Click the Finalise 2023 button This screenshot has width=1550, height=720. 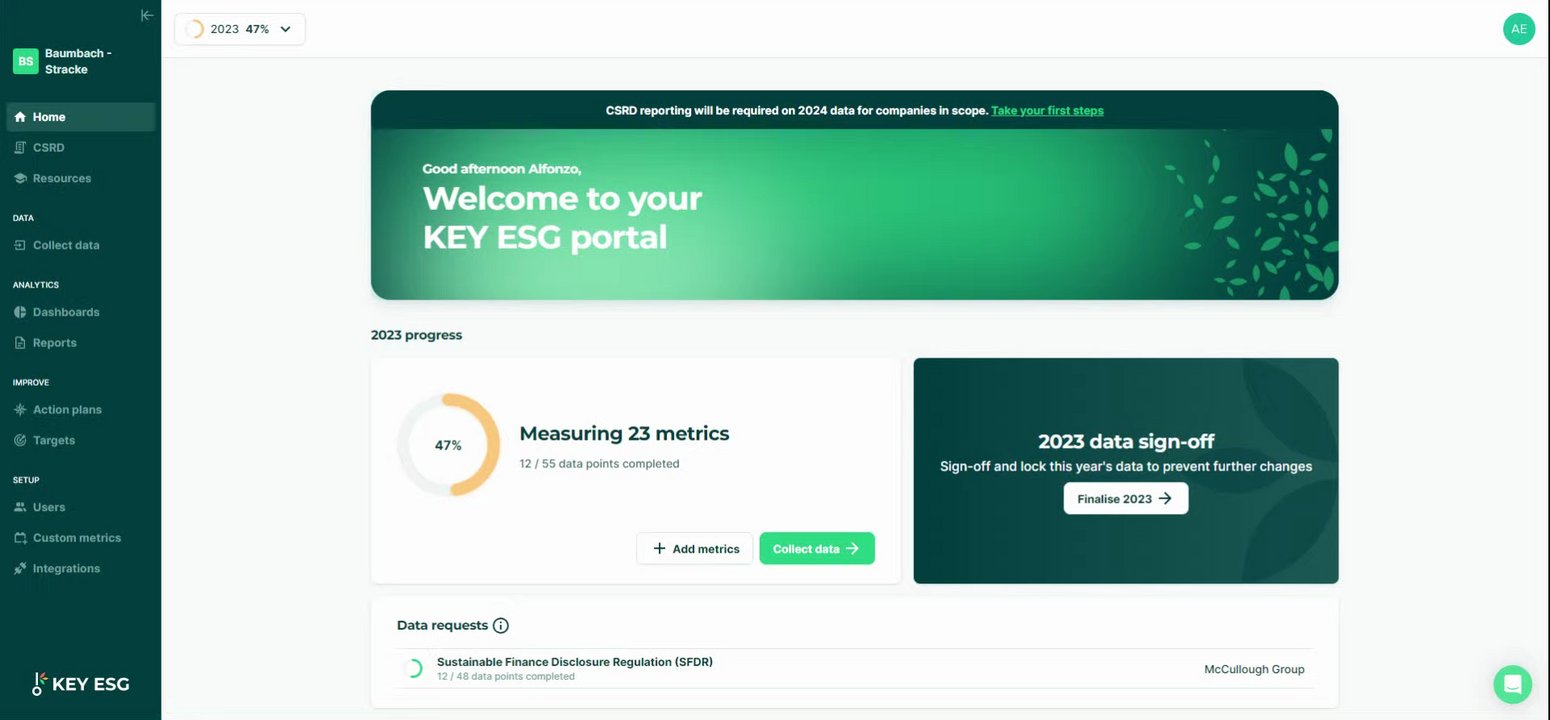tap(1125, 498)
